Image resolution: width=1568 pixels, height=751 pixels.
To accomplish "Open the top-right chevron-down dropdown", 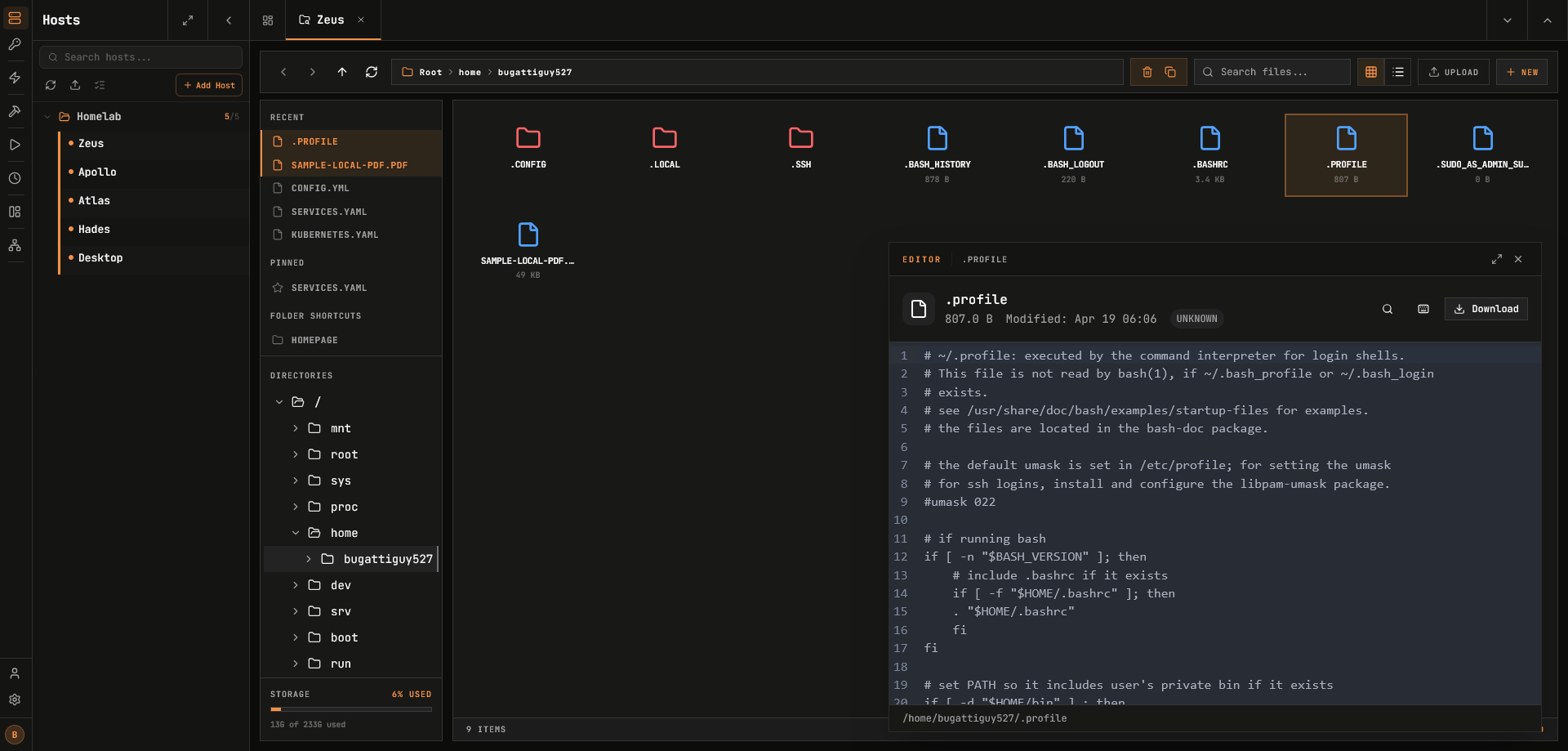I will click(x=1508, y=20).
